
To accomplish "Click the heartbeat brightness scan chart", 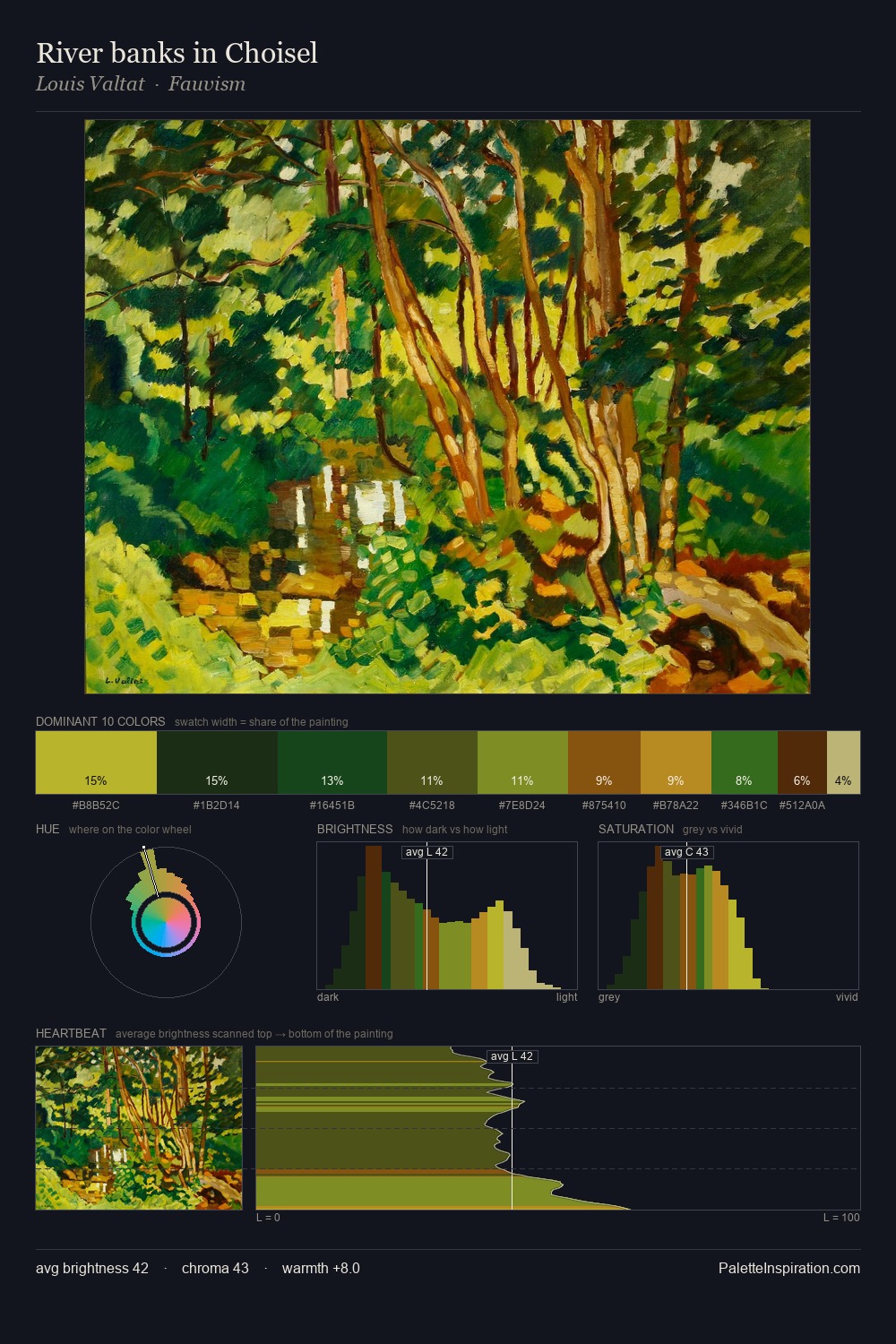I will [x=558, y=1128].
